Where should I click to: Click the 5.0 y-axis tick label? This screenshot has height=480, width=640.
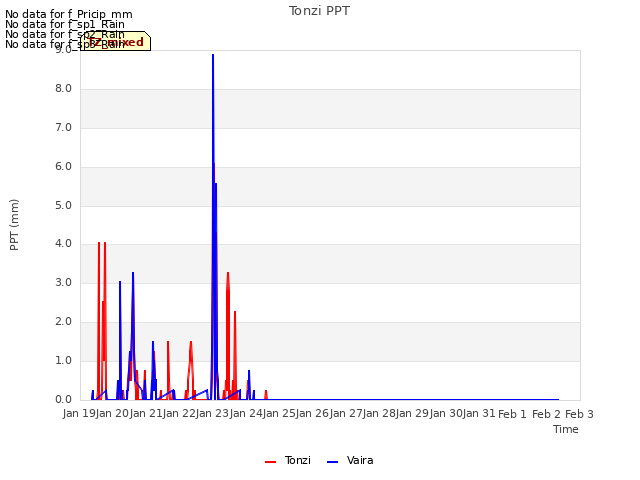[x=63, y=205]
